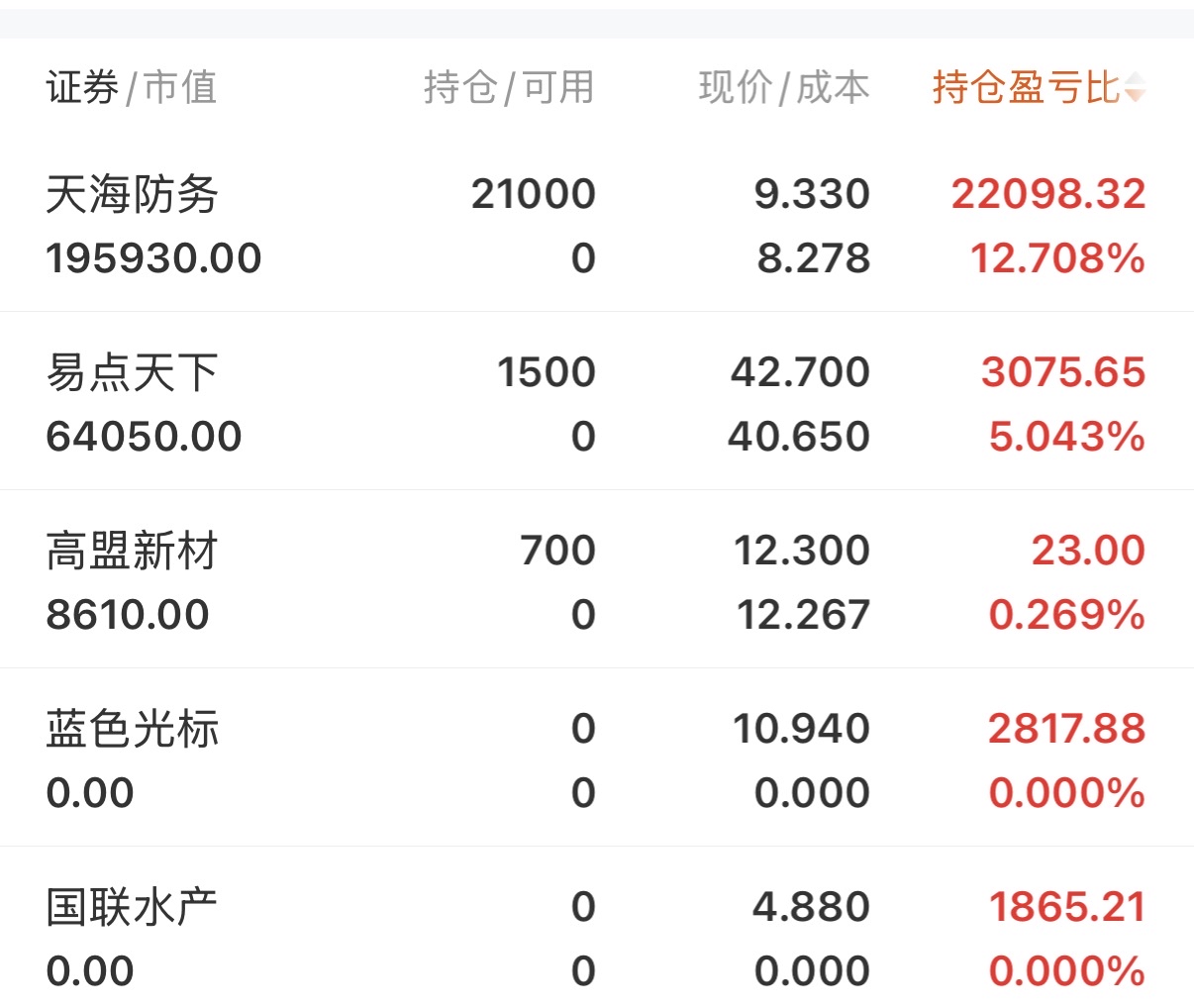The height and width of the screenshot is (1008, 1194).
Task: Click the 现价/成本 column header
Action: pyautogui.click(x=783, y=88)
